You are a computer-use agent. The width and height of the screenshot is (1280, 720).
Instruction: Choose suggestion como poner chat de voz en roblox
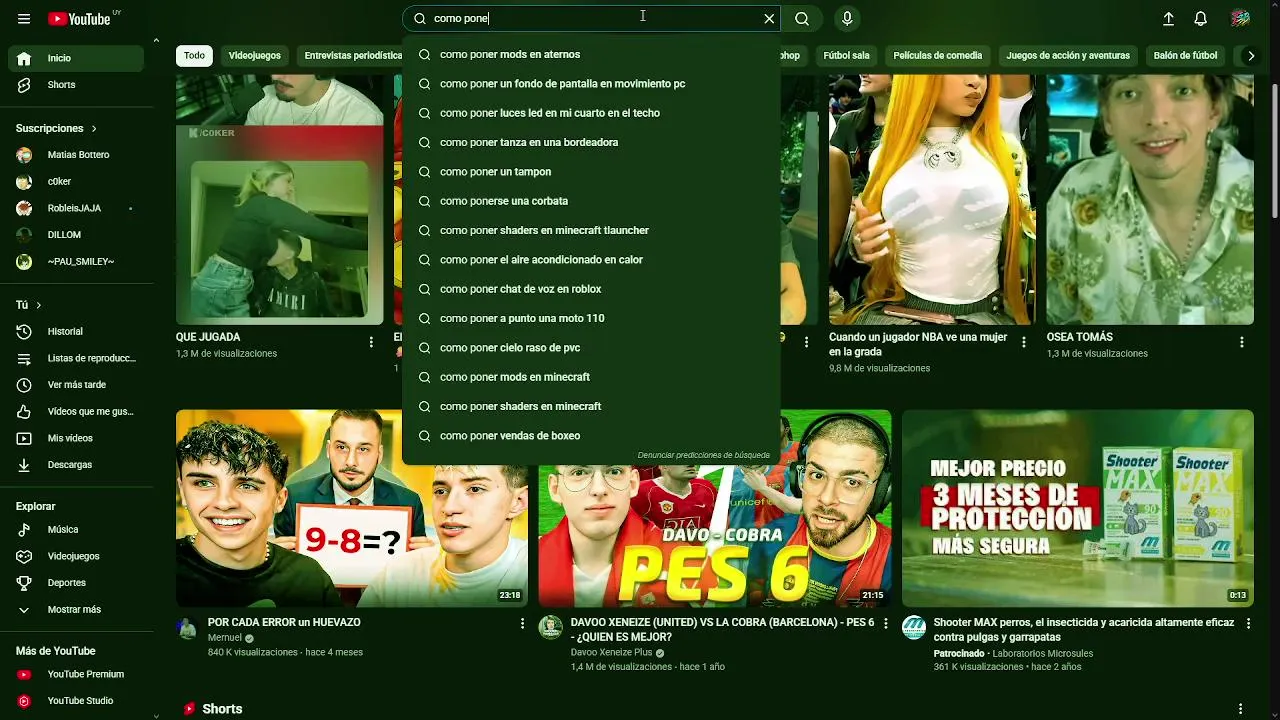591,289
